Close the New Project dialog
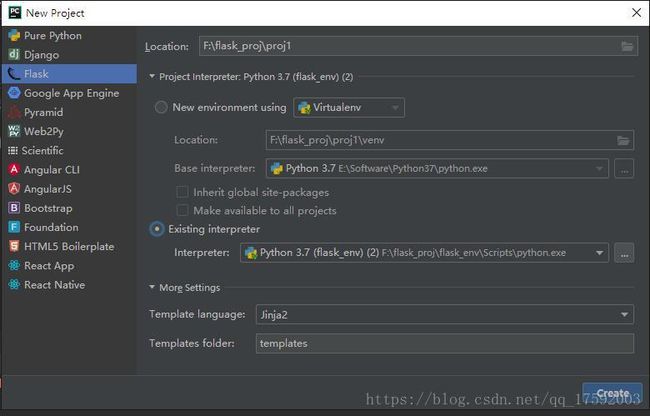 [636, 12]
